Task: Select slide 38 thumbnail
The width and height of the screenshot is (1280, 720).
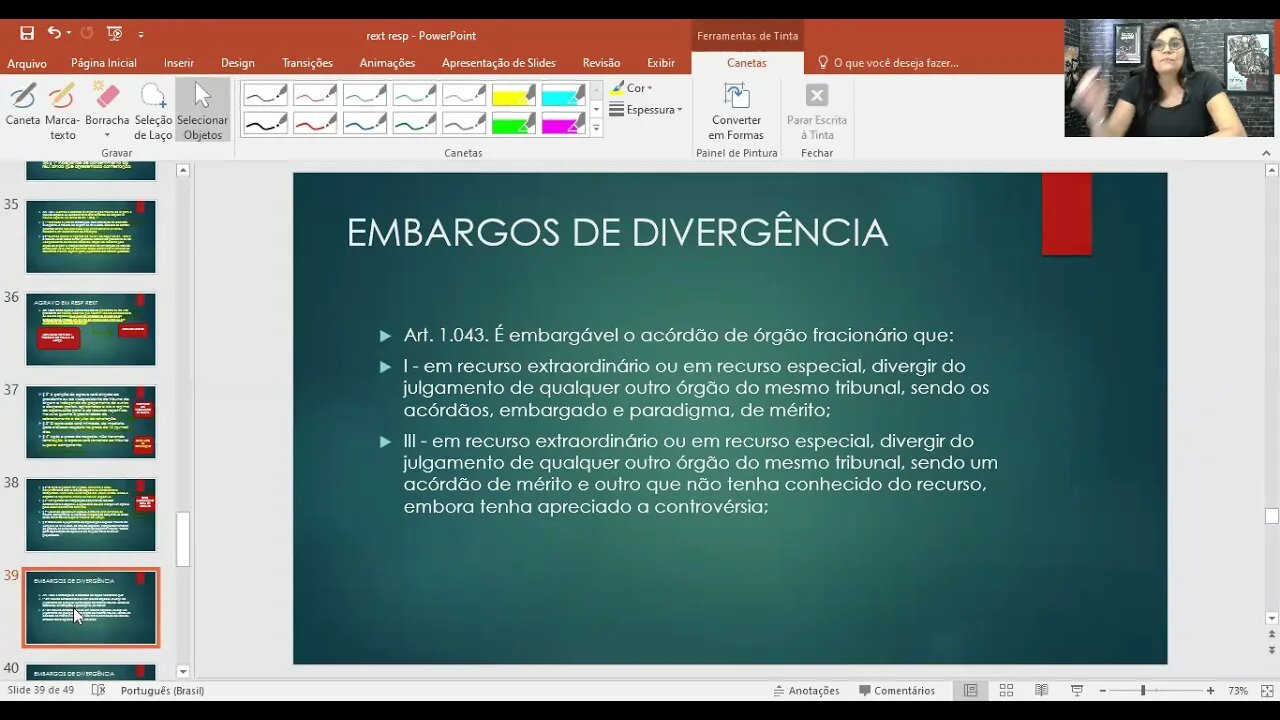Action: tap(91, 515)
